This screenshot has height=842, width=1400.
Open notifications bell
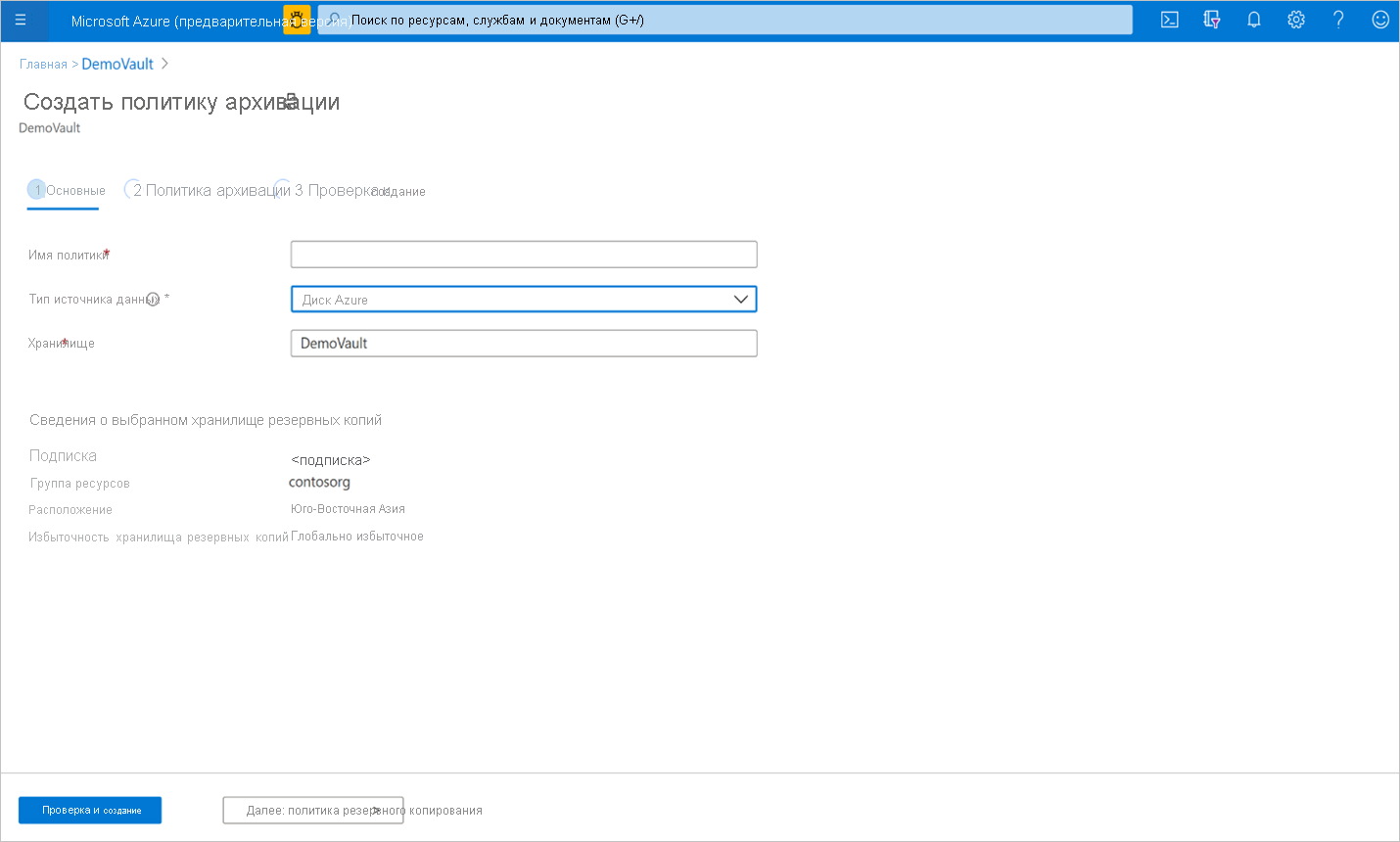click(x=1254, y=20)
